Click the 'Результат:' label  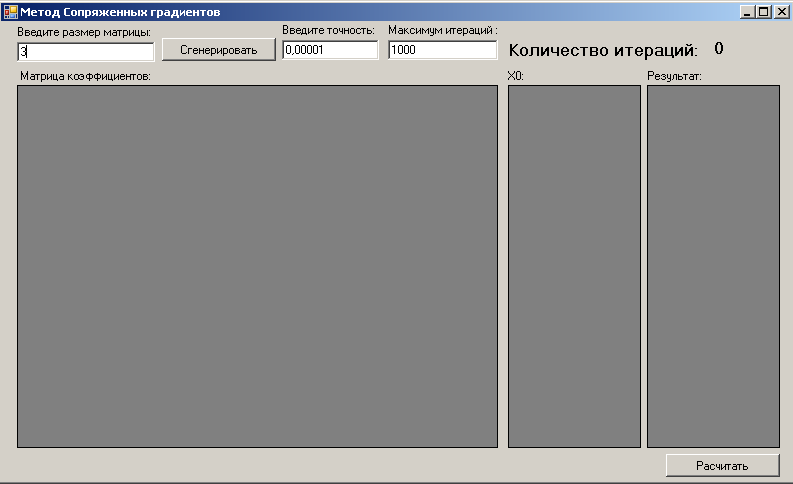coord(674,76)
